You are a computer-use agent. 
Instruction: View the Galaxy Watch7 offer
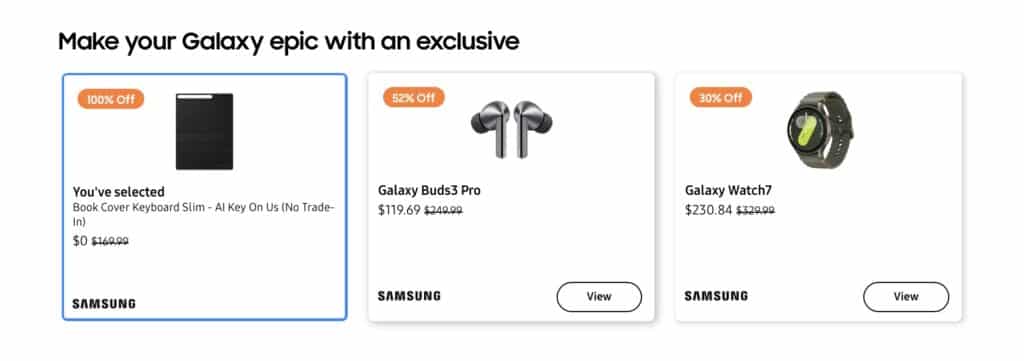pos(906,296)
